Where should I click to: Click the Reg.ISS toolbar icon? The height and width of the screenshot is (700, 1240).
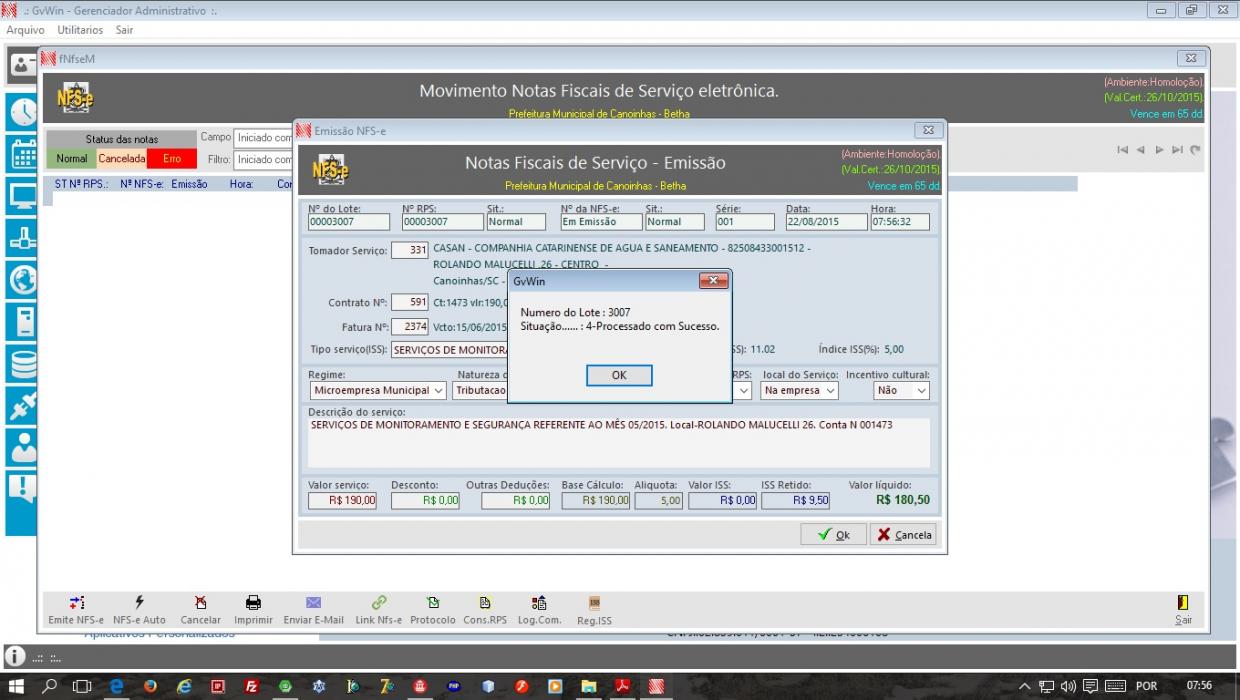(x=594, y=603)
